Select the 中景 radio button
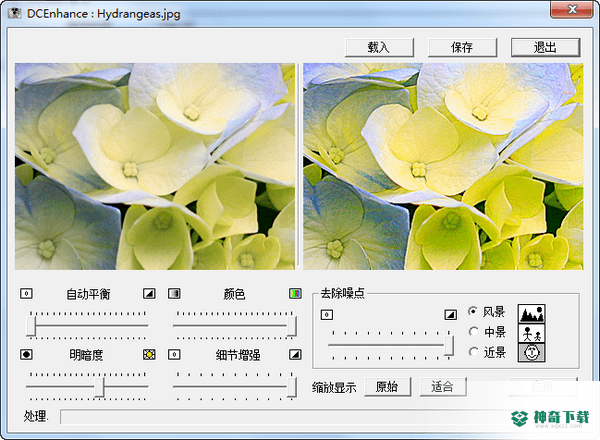This screenshot has height=440, width=600. (x=473, y=332)
